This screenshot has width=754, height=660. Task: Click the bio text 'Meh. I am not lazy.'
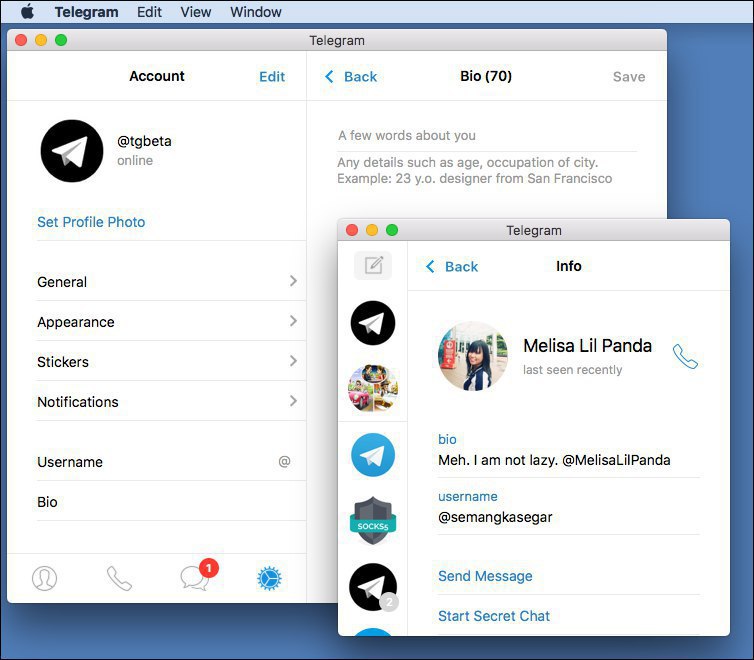(498, 460)
